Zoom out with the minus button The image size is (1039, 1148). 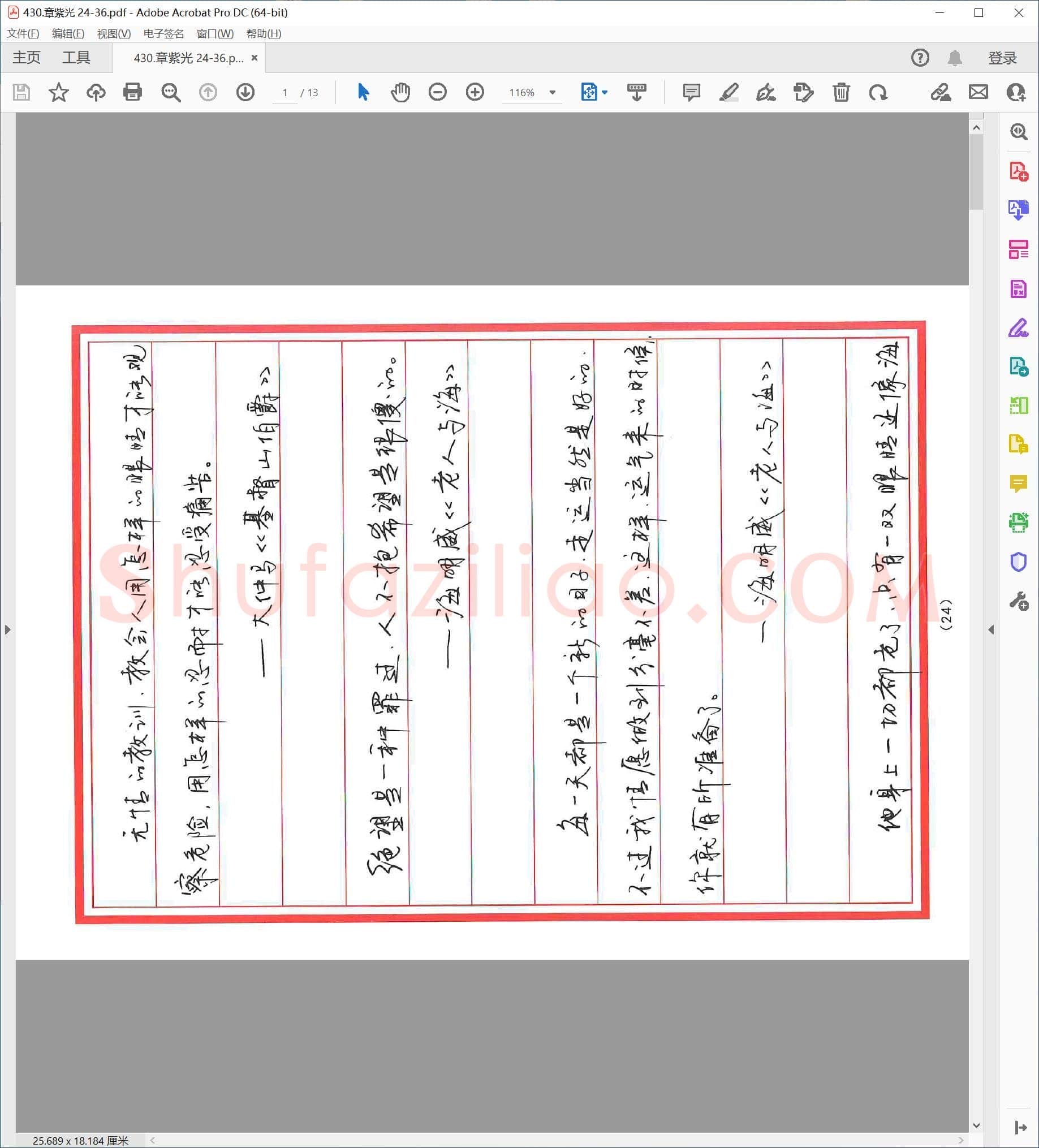(437, 92)
